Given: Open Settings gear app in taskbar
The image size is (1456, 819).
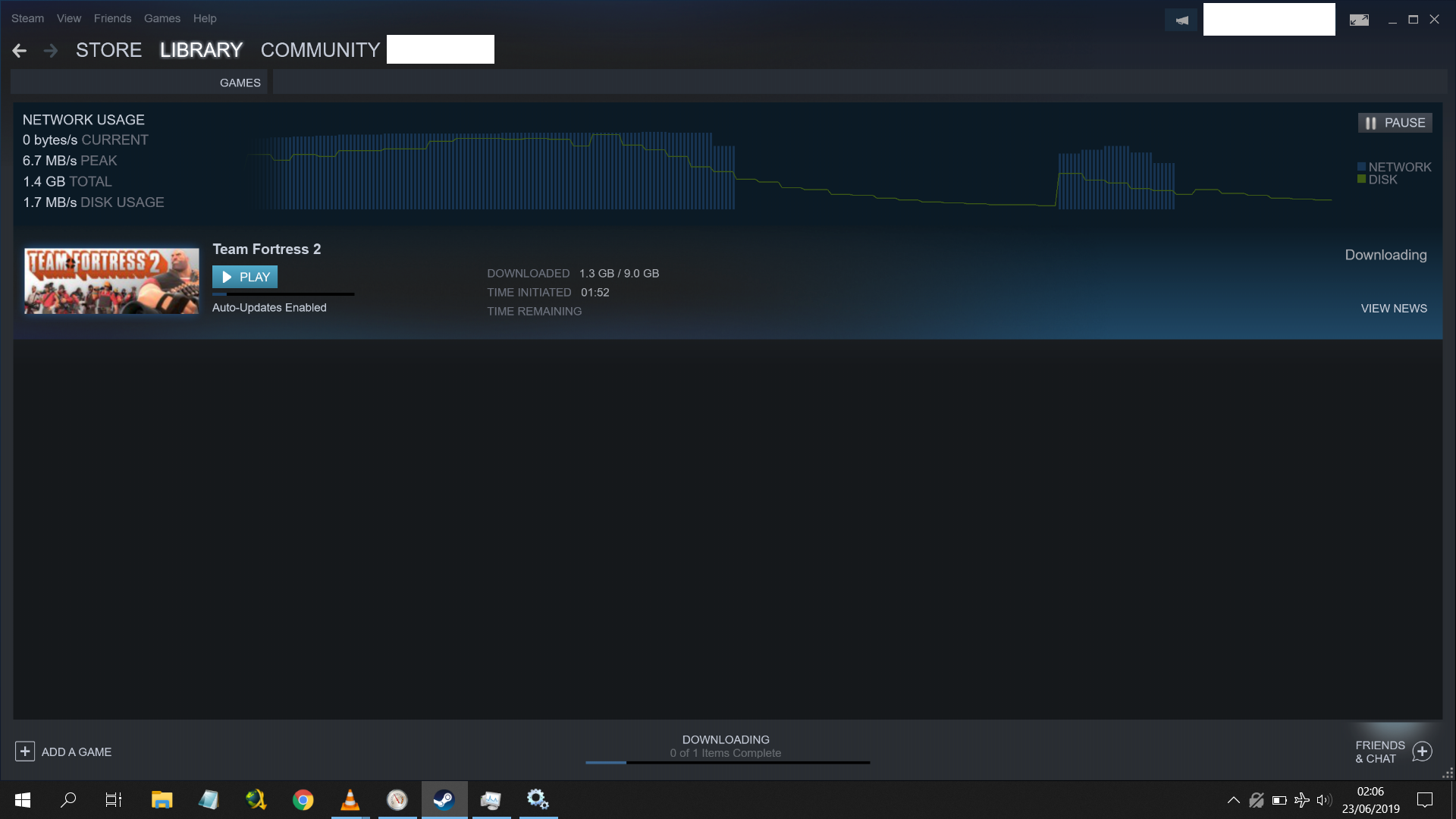Looking at the screenshot, I should click(538, 800).
